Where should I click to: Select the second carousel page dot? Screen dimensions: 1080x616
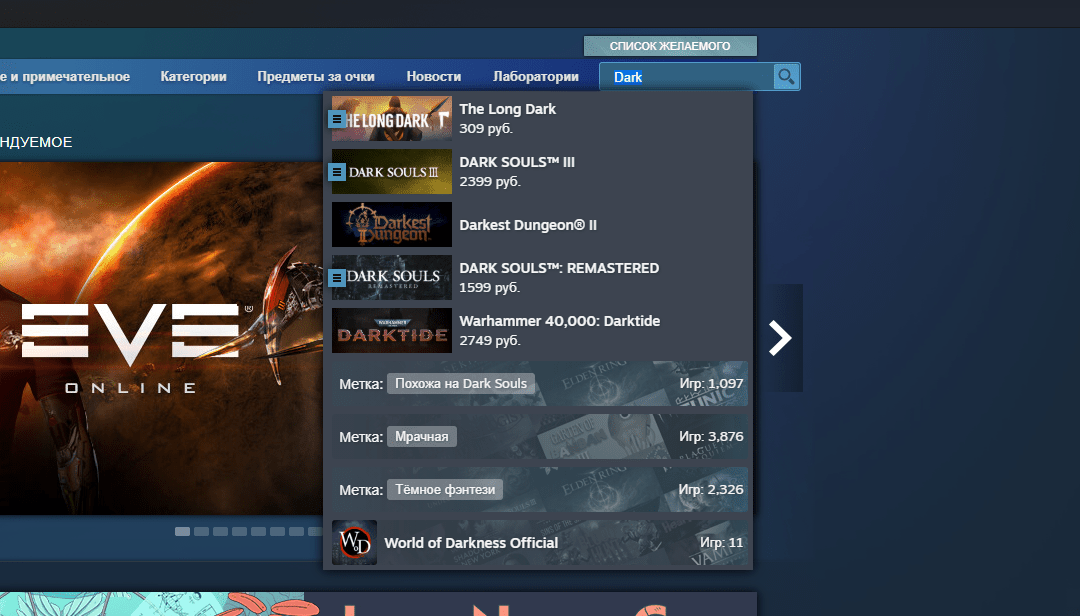[x=201, y=531]
